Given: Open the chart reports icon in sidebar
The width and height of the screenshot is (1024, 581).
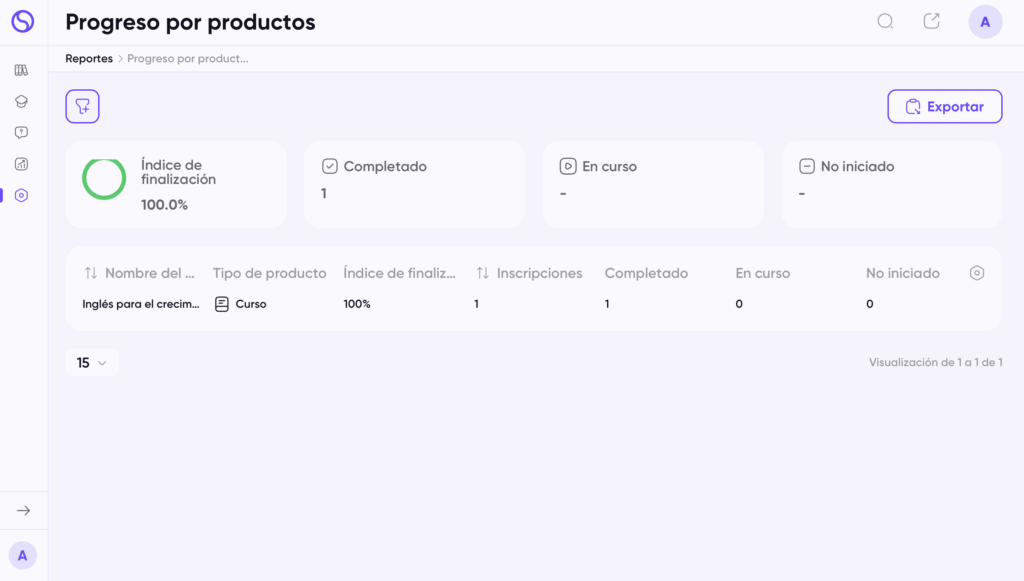Looking at the screenshot, I should click(22, 164).
